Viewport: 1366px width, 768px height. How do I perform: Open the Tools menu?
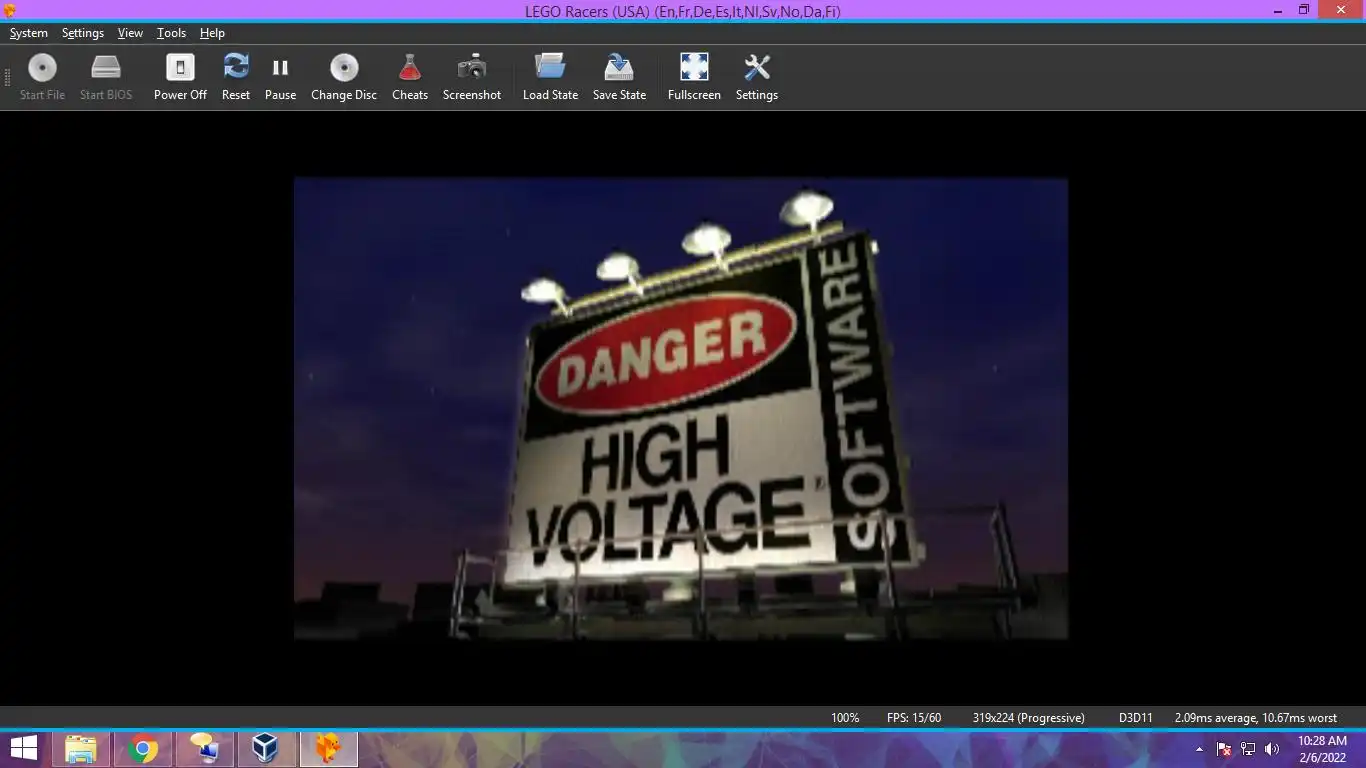tap(171, 33)
